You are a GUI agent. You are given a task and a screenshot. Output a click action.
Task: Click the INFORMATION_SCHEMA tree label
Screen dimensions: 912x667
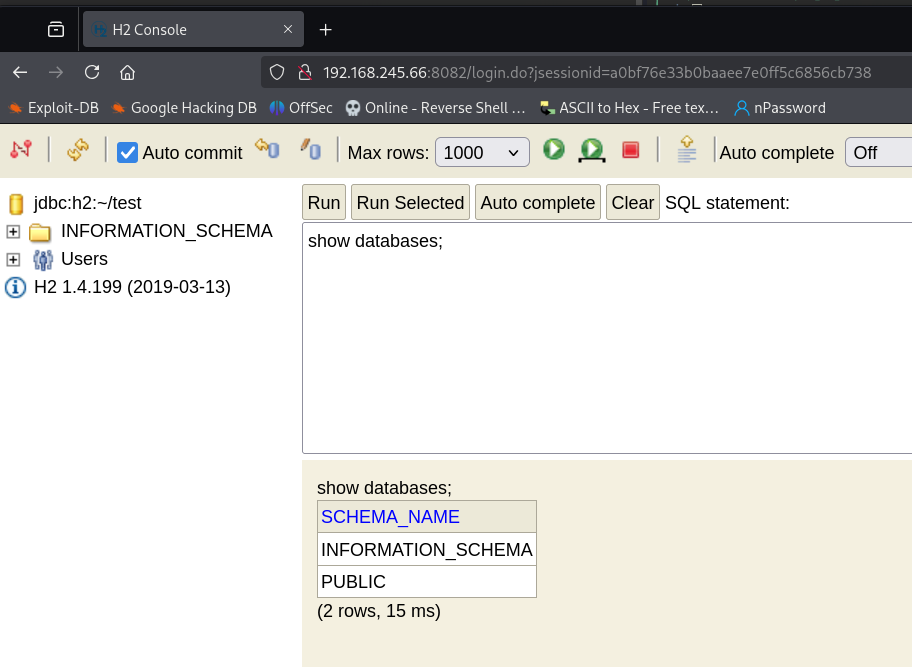tap(166, 231)
